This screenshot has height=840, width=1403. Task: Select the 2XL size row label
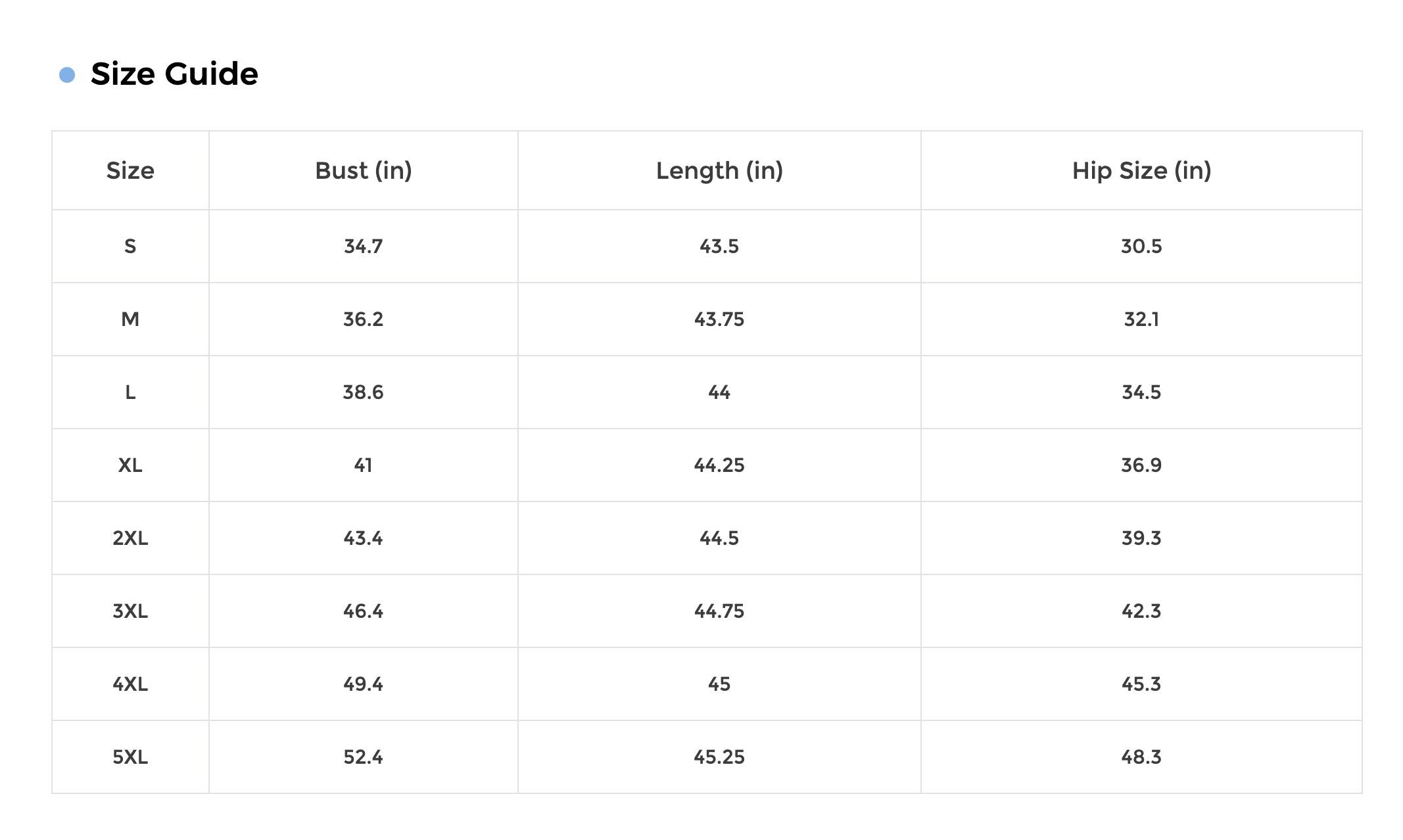[130, 538]
